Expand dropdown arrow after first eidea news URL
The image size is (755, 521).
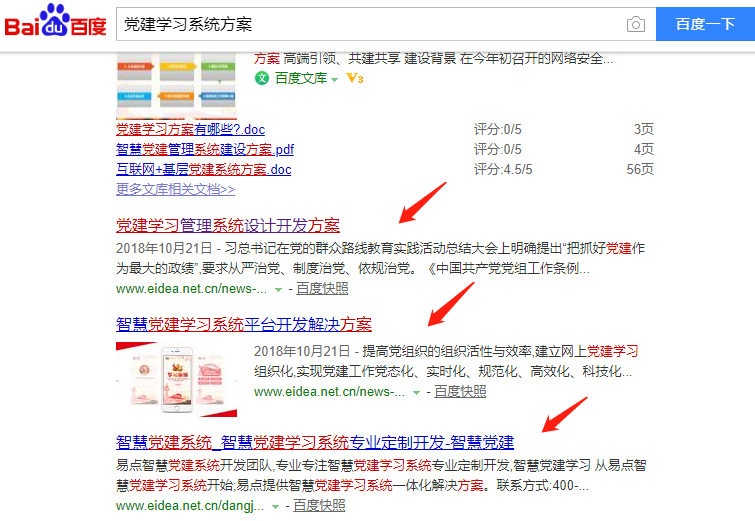coord(278,290)
